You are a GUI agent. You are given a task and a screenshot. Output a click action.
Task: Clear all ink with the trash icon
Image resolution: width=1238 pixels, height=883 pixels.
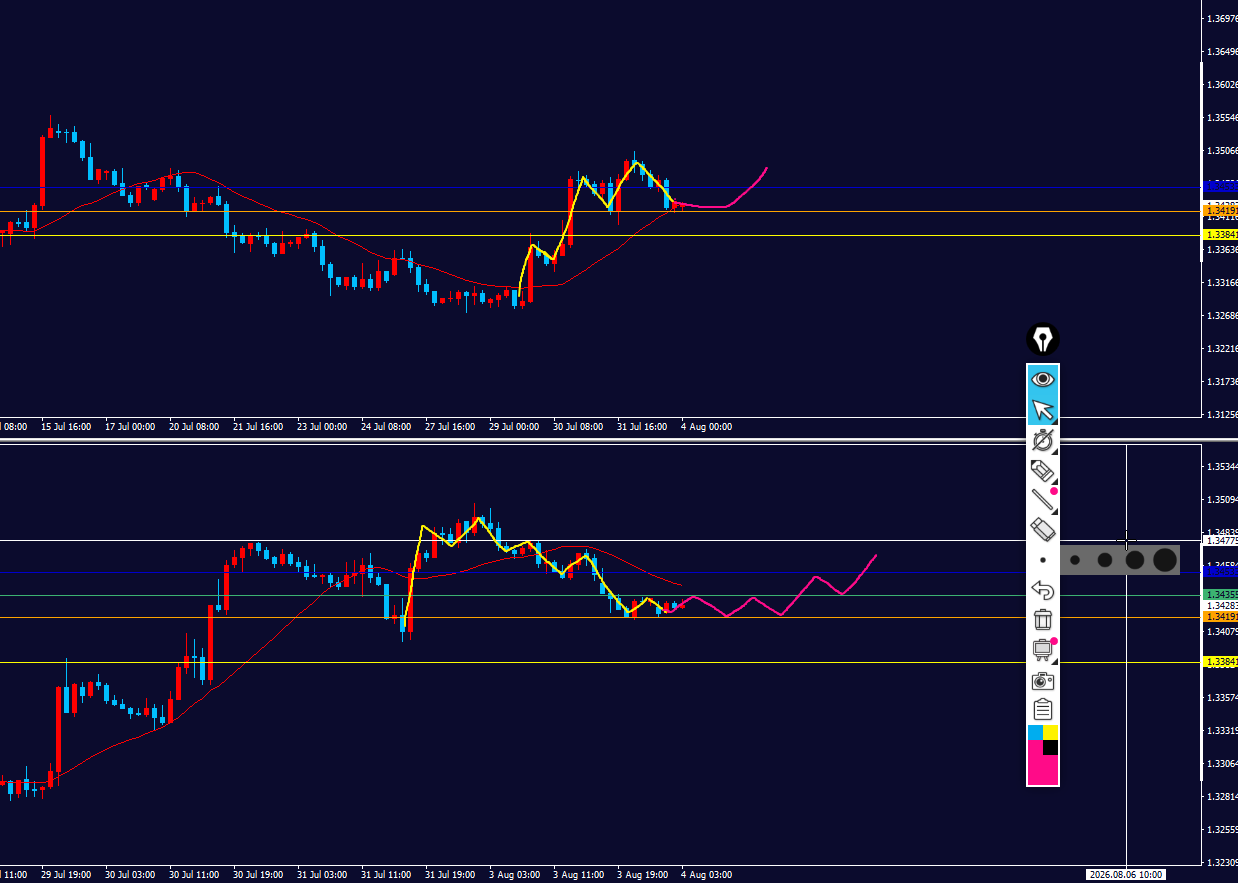(1043, 620)
